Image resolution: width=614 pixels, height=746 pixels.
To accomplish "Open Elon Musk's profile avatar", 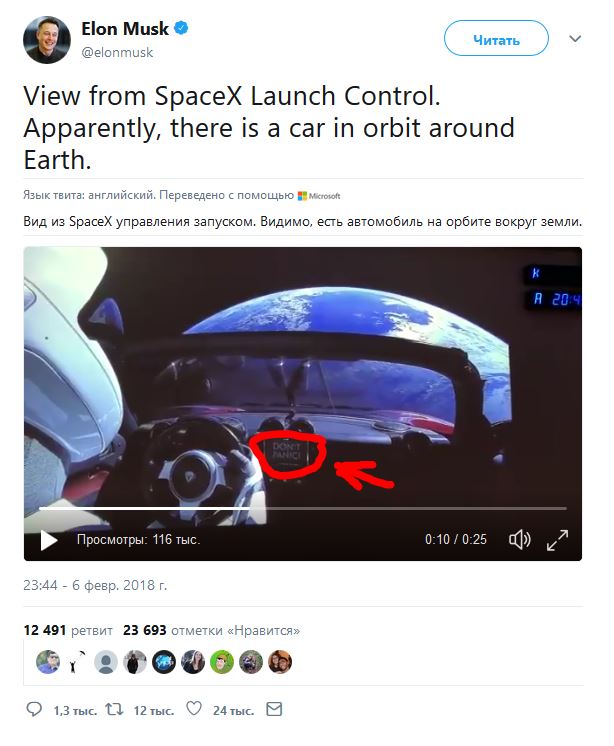I will tap(47, 40).
